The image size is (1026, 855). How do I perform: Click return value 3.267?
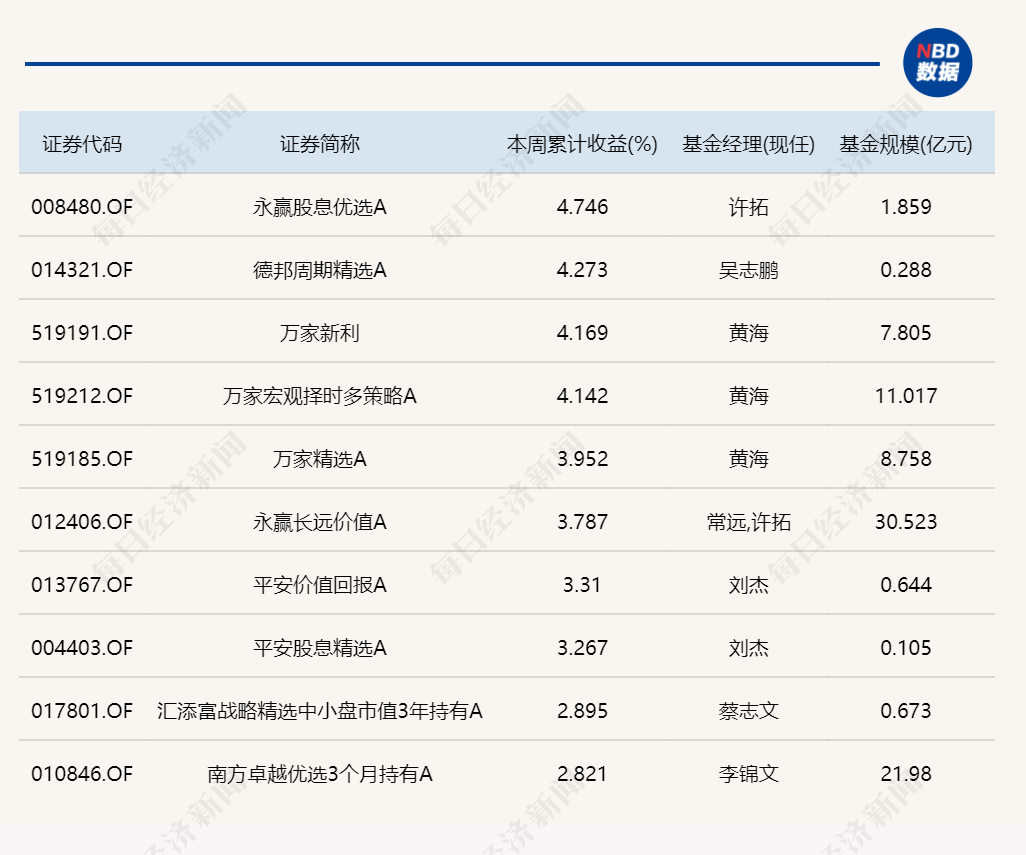tap(582, 648)
